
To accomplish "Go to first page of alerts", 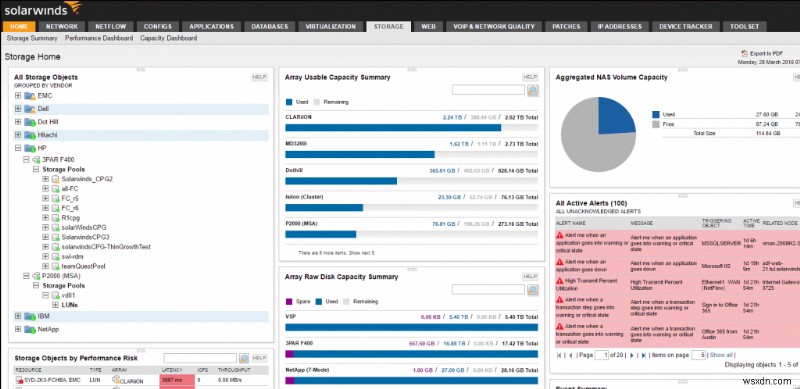I will [x=560, y=355].
